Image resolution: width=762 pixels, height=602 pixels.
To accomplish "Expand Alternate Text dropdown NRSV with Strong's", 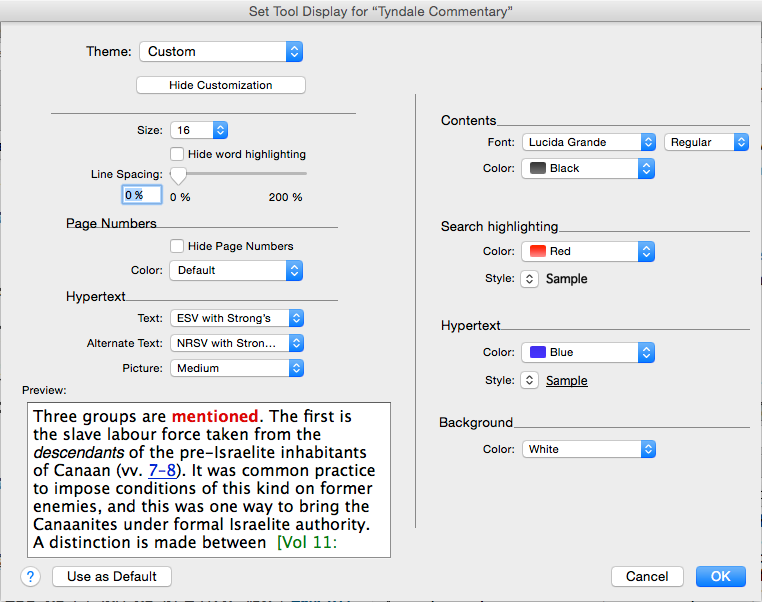I will click(x=236, y=343).
